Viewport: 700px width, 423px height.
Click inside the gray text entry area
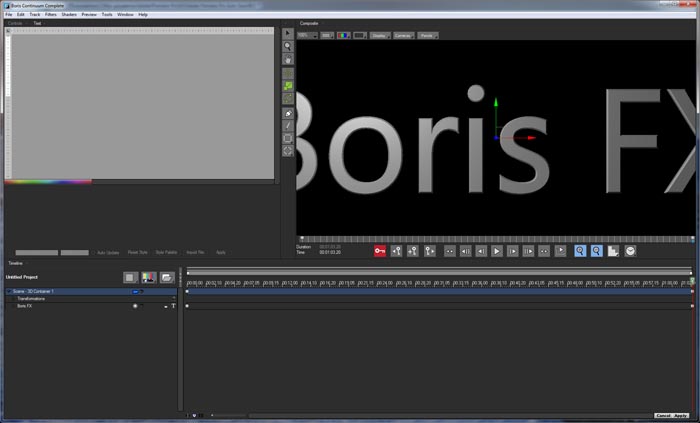point(142,106)
